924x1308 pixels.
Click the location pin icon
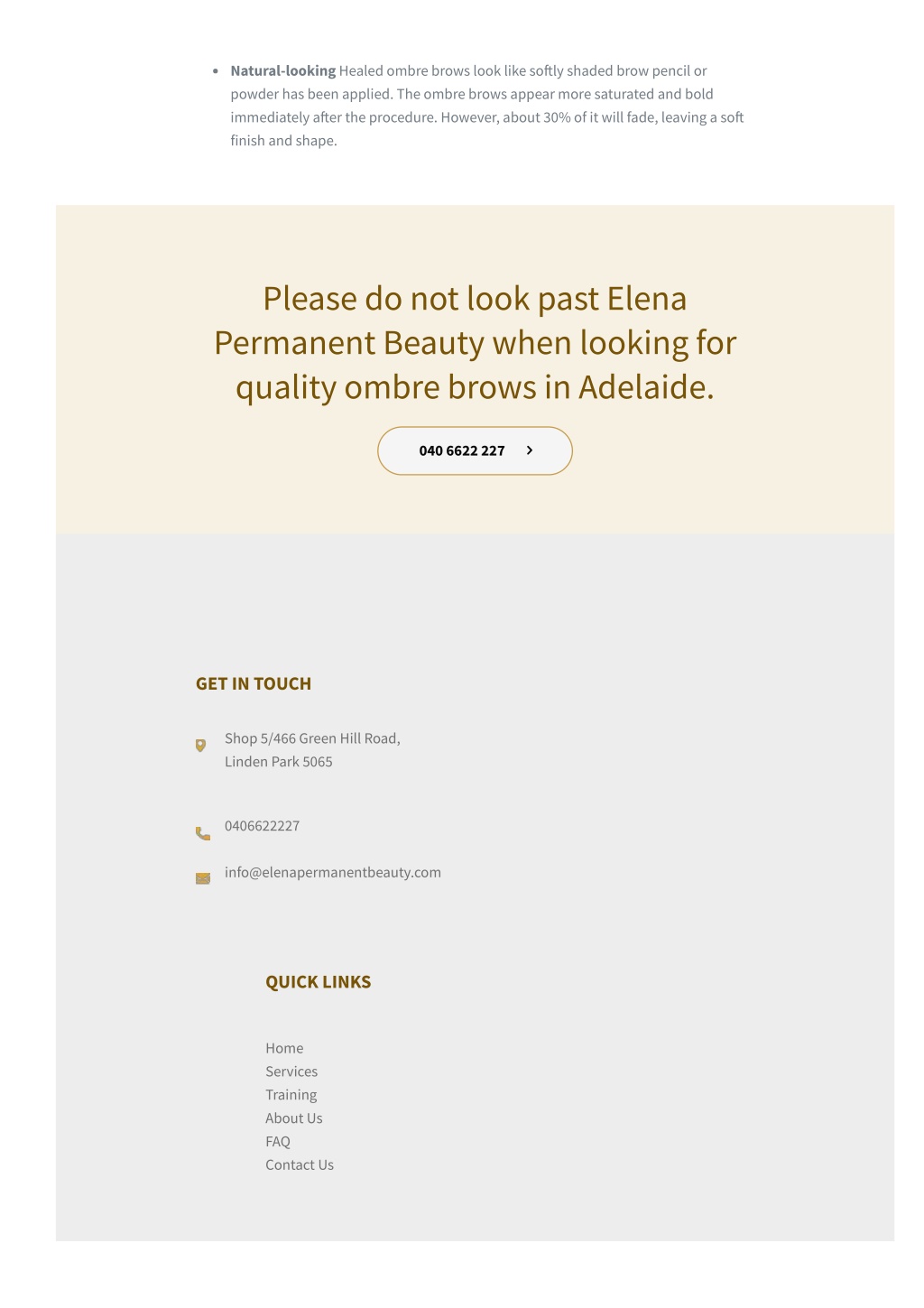200,745
